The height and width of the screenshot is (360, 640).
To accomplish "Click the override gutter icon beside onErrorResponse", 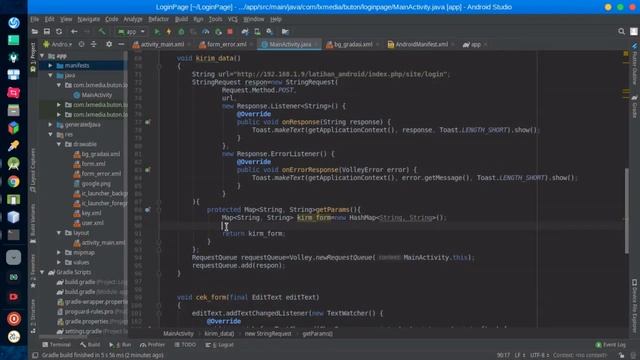I will click(148, 169).
